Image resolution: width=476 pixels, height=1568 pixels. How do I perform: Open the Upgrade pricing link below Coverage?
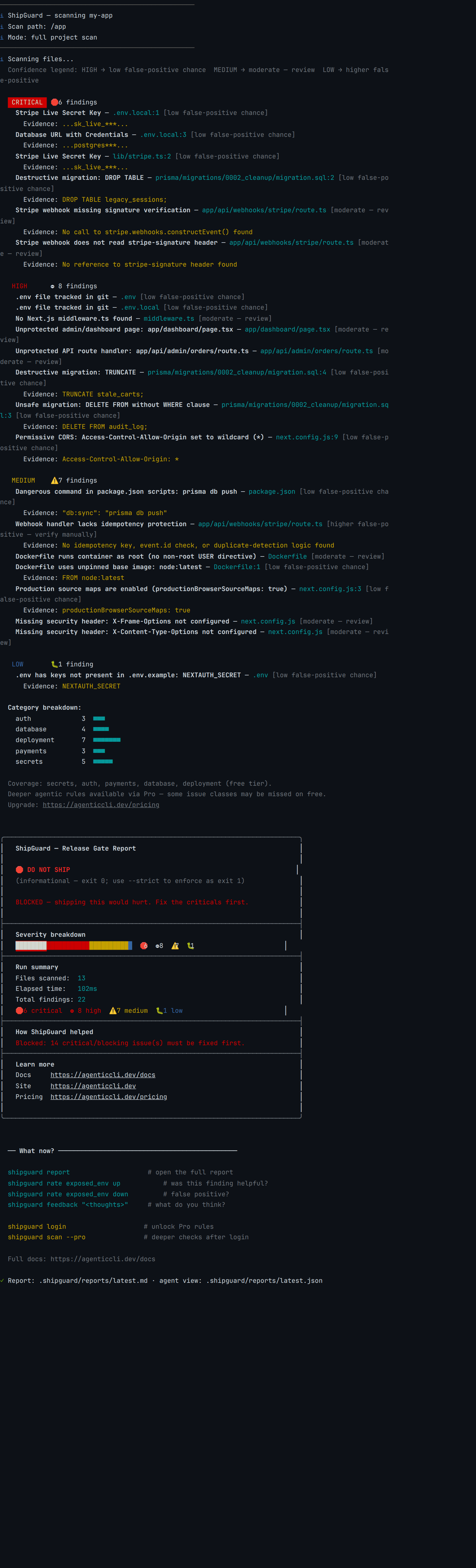coord(101,805)
